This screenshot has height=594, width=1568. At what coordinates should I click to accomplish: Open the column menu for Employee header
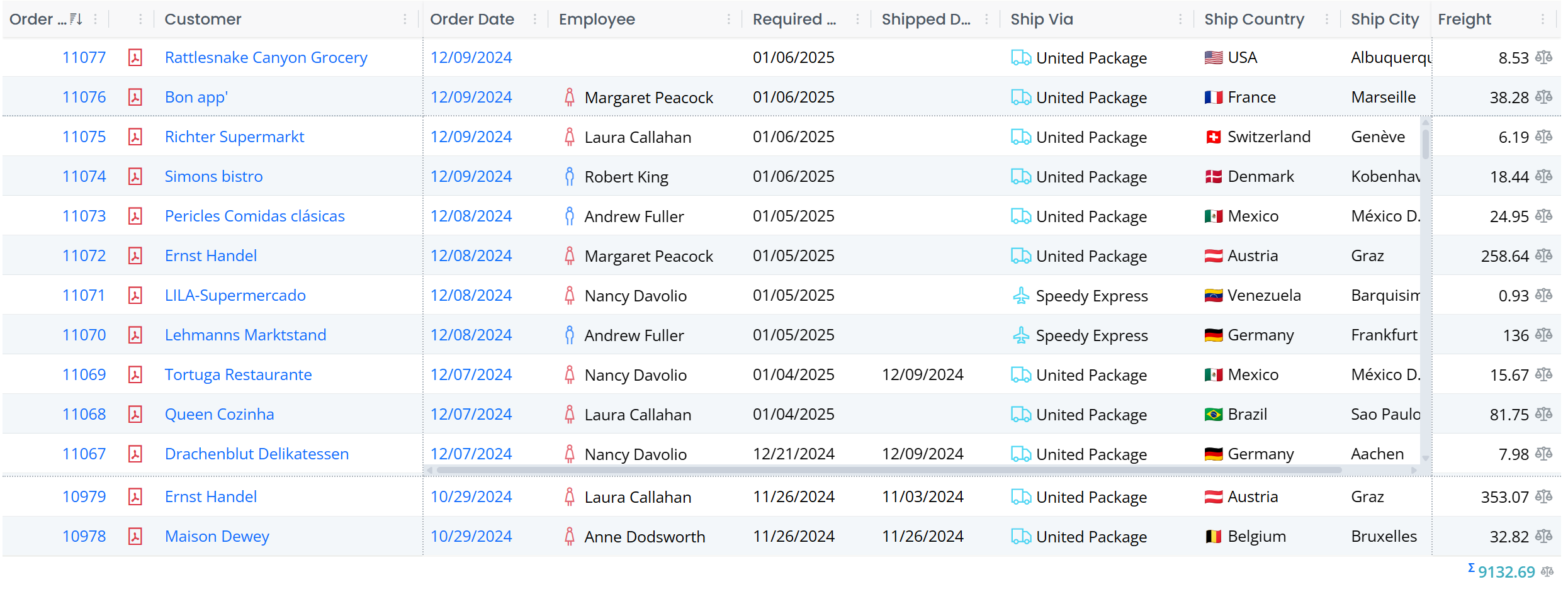click(x=728, y=19)
